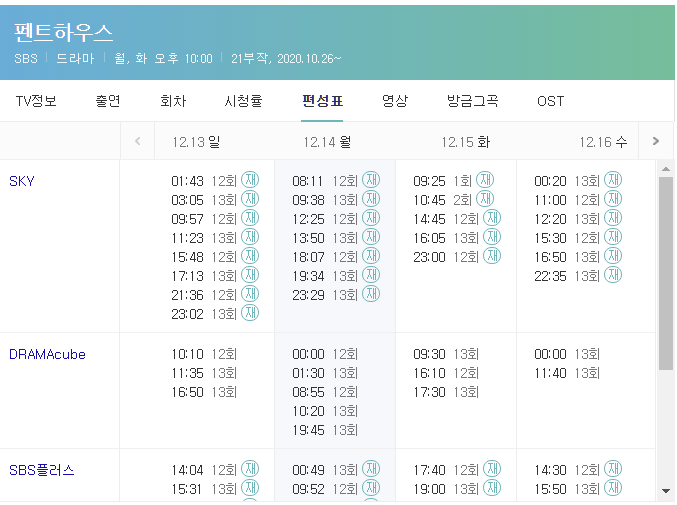This screenshot has width=677, height=505.
Task: Open the 영상 videos tab
Action: [395, 101]
